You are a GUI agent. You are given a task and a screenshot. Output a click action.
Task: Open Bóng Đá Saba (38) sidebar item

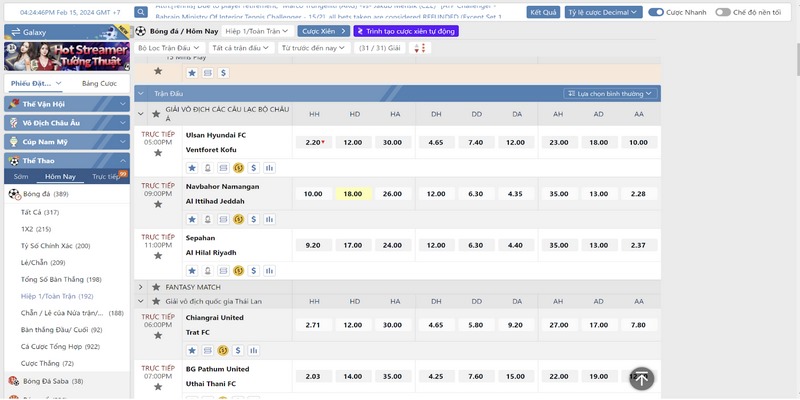[53, 381]
